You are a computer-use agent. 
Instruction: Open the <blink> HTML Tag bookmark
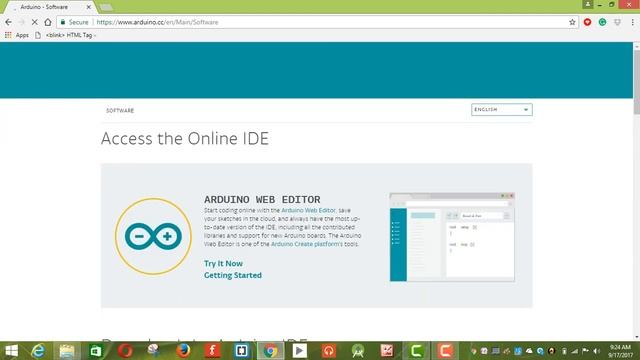(65, 35)
